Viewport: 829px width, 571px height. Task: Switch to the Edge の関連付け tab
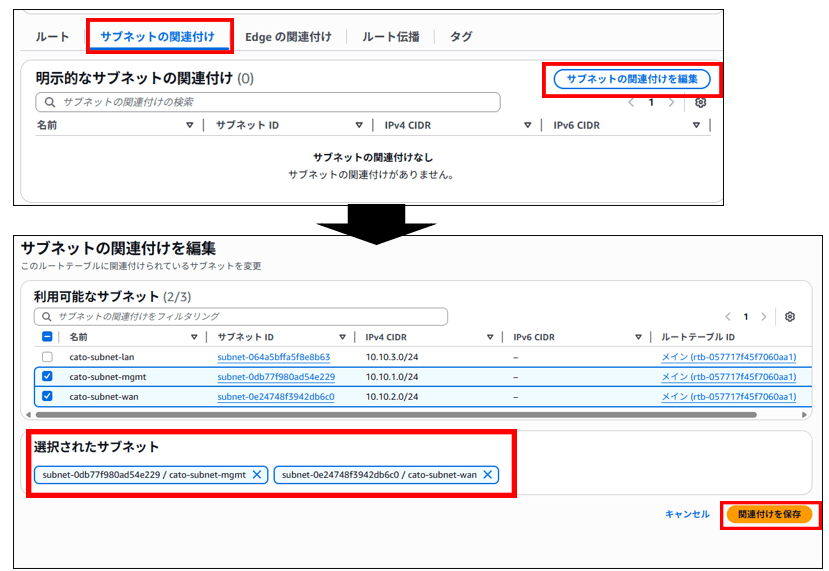[x=289, y=37]
